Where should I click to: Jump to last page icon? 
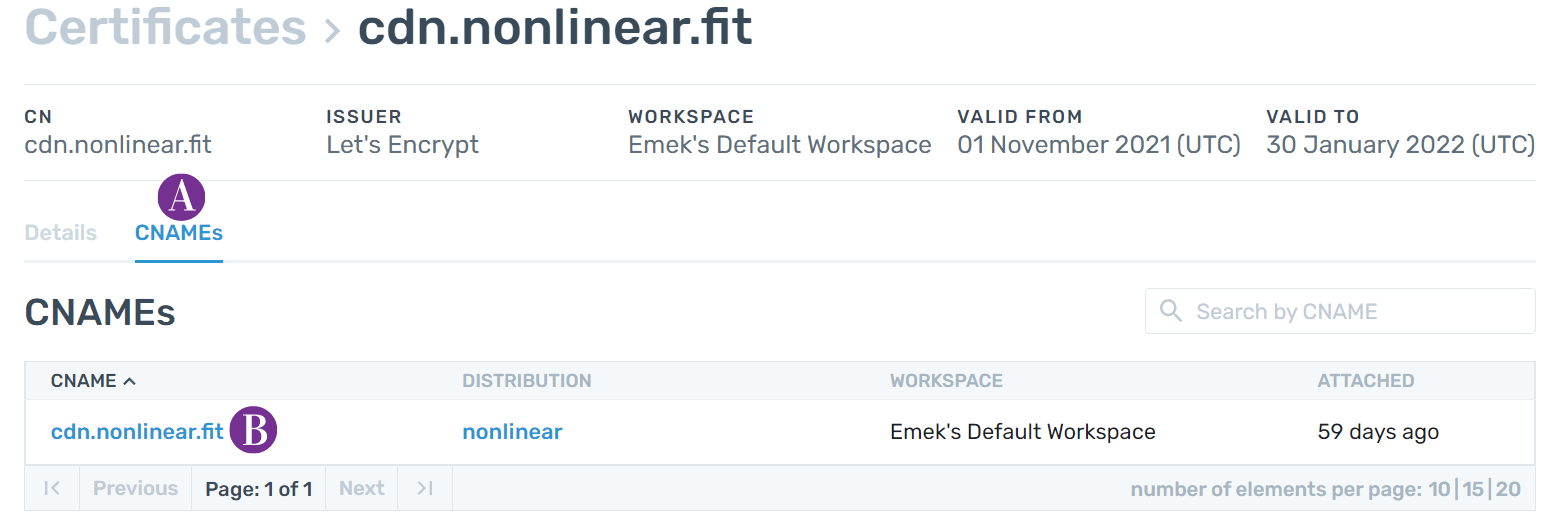point(425,488)
